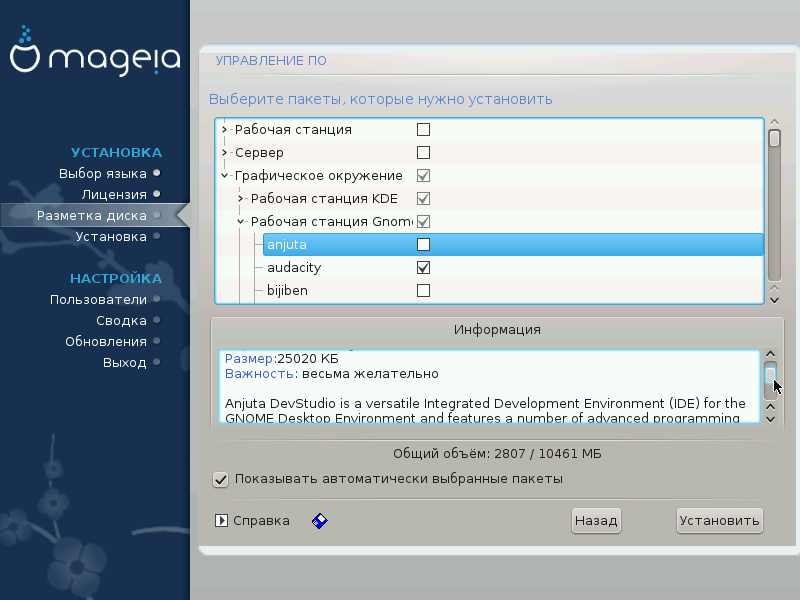Screen dimensions: 800x600
Task: Click package list scrollbar thumb
Action: pyautogui.click(x=774, y=138)
